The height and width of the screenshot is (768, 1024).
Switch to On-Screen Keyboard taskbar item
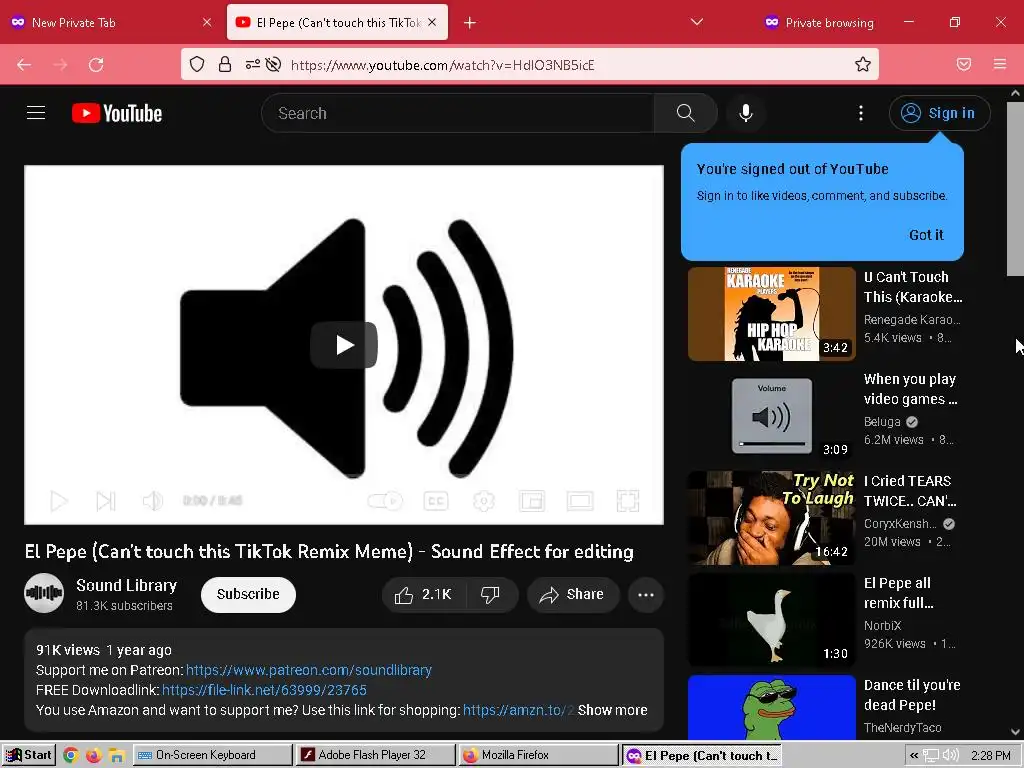click(x=213, y=755)
